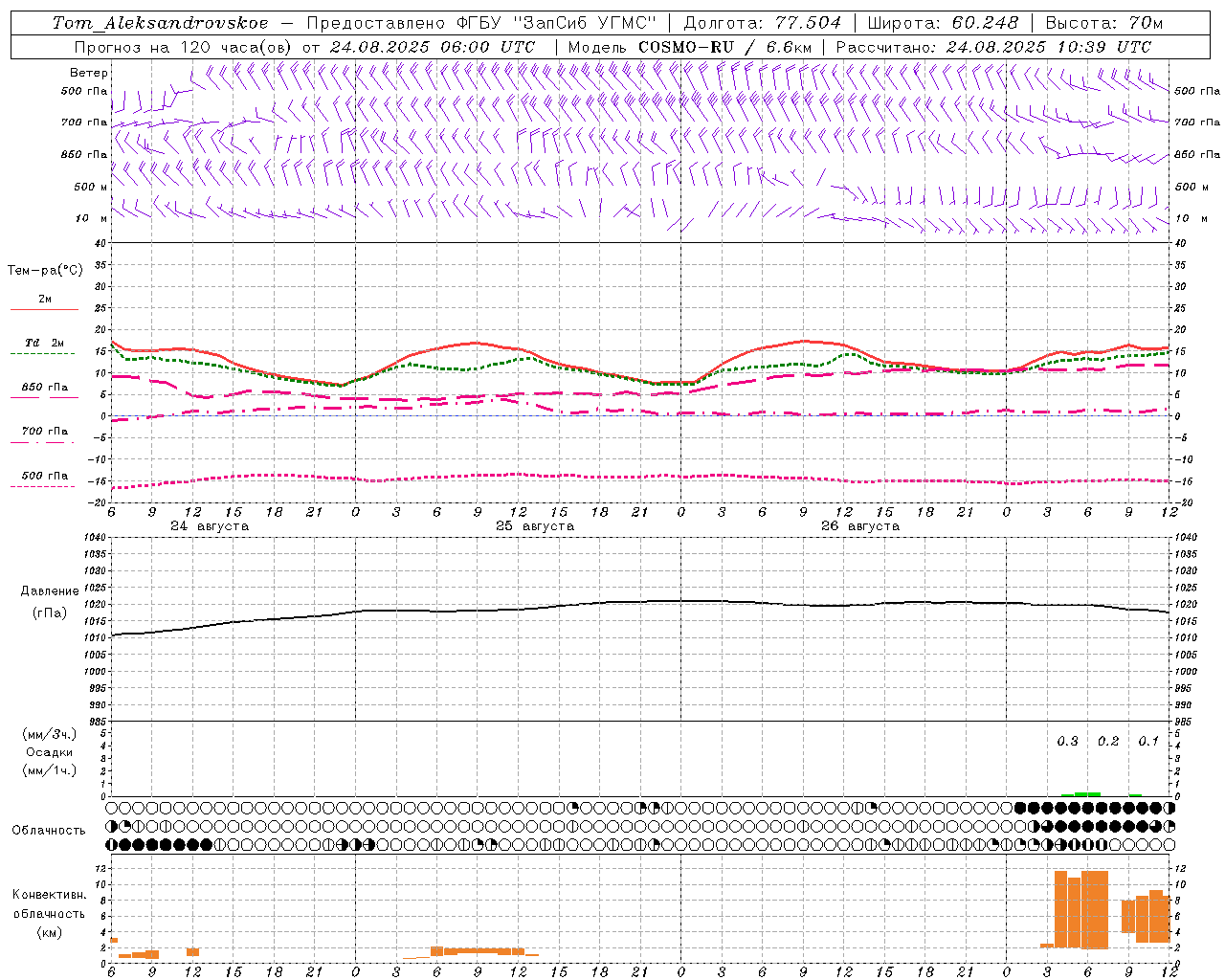Select the 'Тем-ра(°C)' temperature axis label
The height and width of the screenshot is (980, 1225).
tap(45, 271)
